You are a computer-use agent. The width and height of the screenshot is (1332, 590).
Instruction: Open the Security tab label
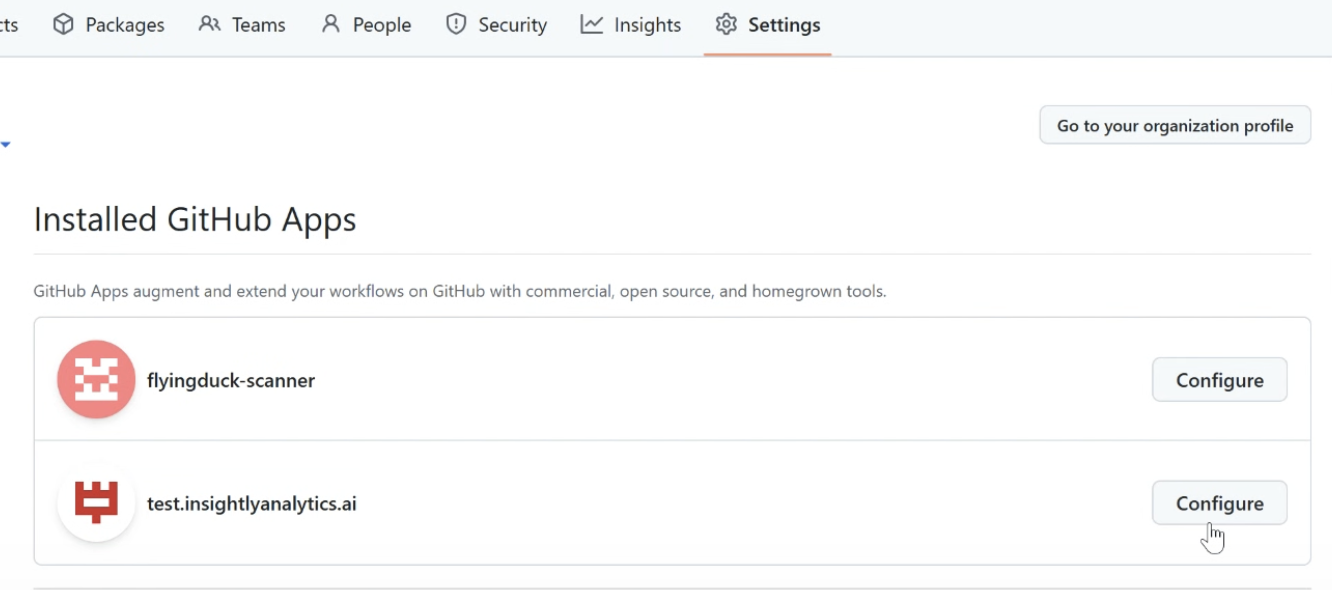coord(512,25)
